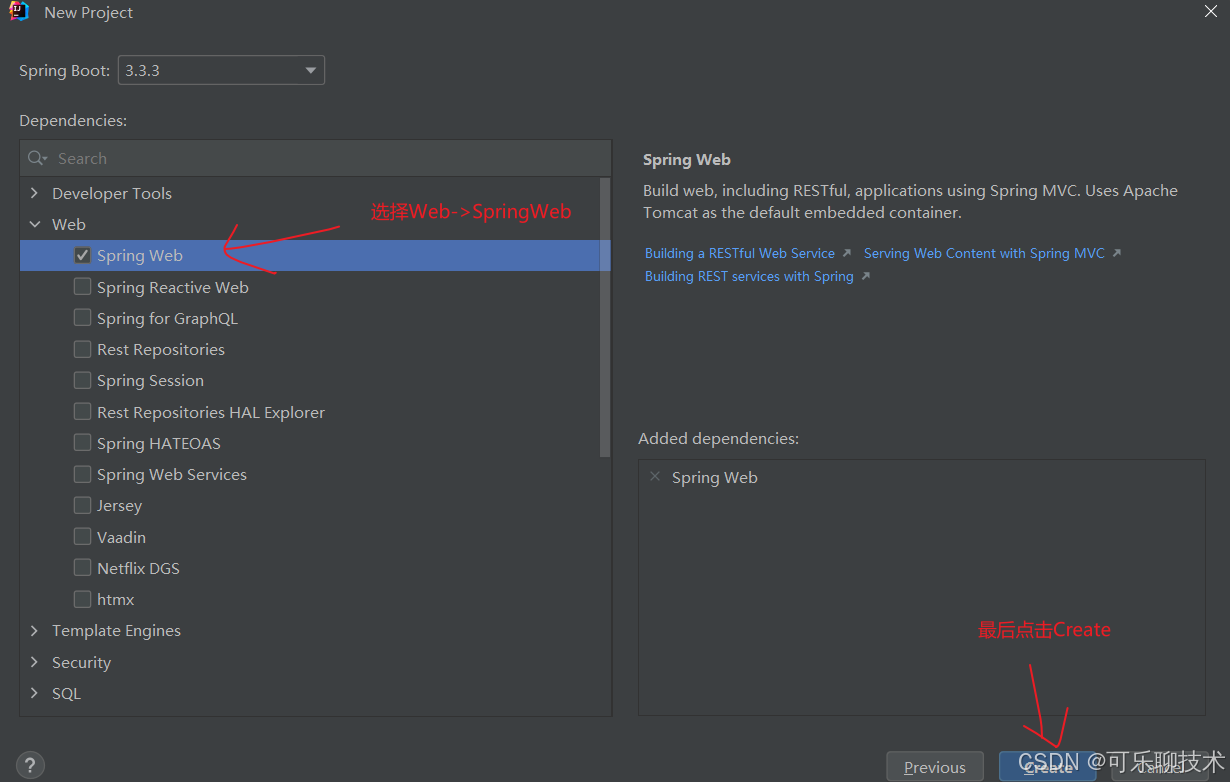The width and height of the screenshot is (1230, 782).
Task: Check the Vaadin dependency box
Action: tap(82, 537)
